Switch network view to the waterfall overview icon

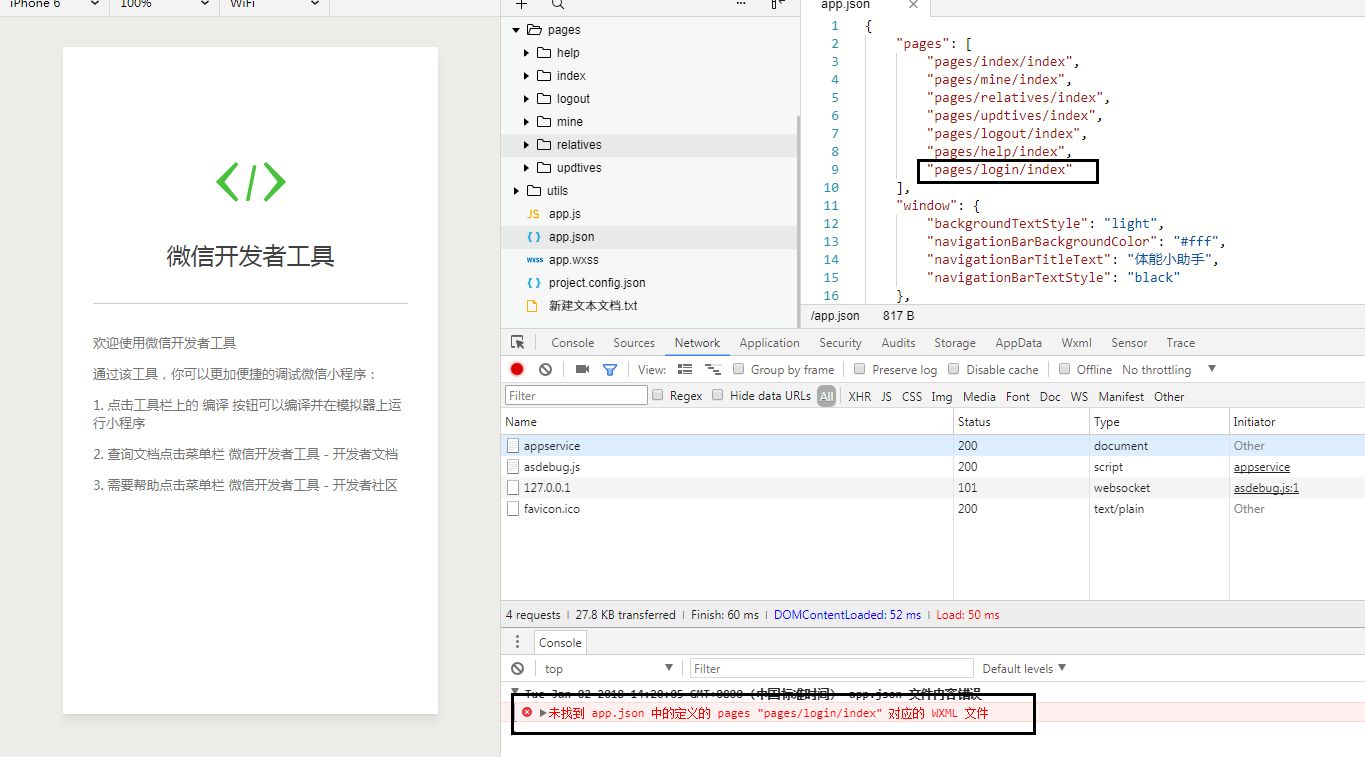click(713, 369)
